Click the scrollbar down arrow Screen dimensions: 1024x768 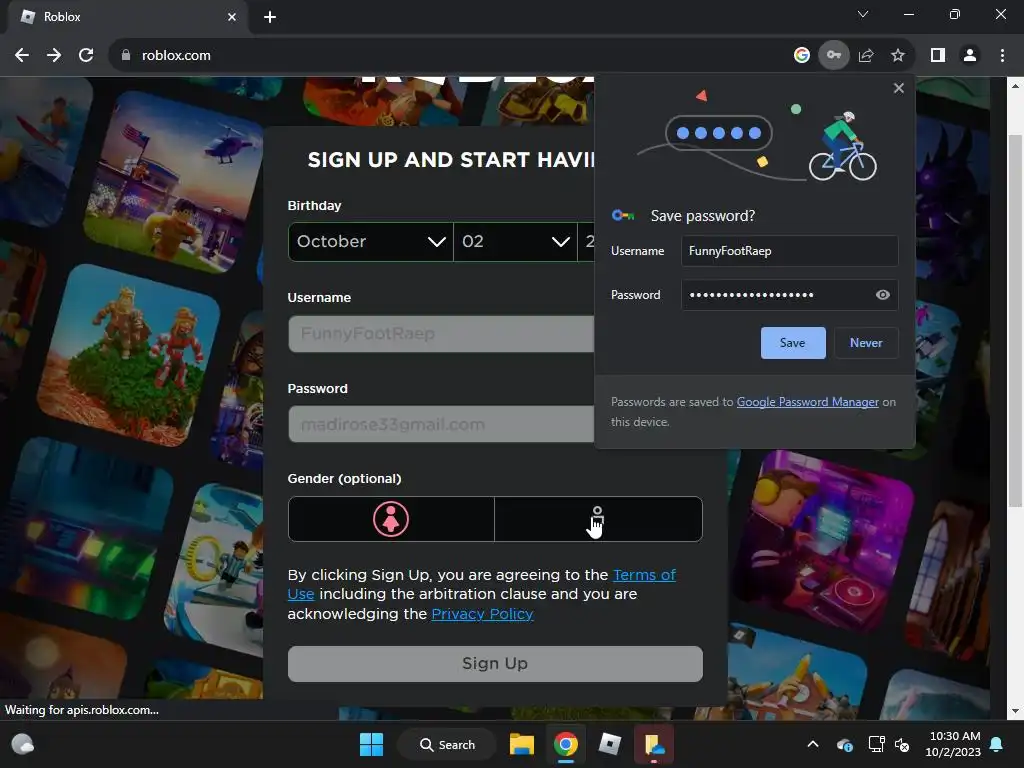pyautogui.click(x=1014, y=712)
